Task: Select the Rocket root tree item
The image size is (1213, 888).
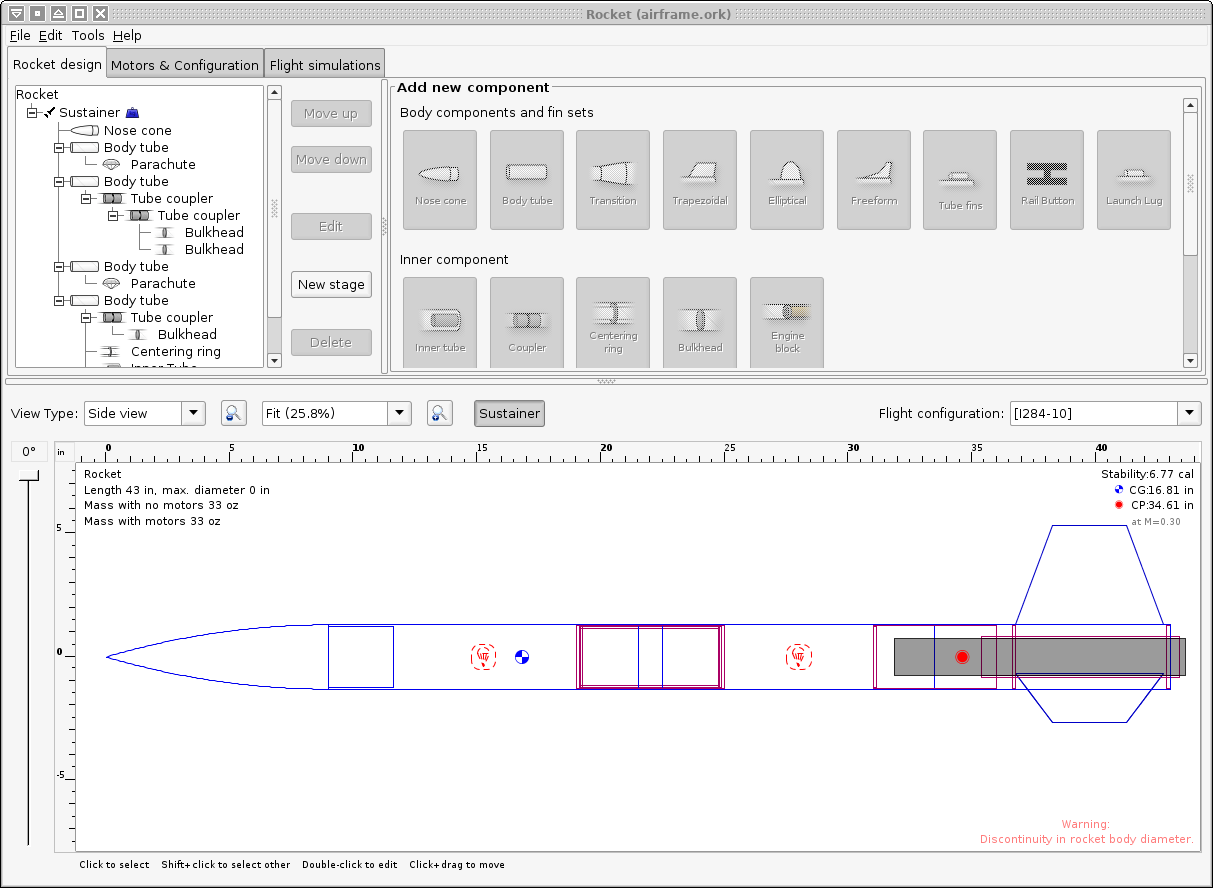Action: point(37,94)
